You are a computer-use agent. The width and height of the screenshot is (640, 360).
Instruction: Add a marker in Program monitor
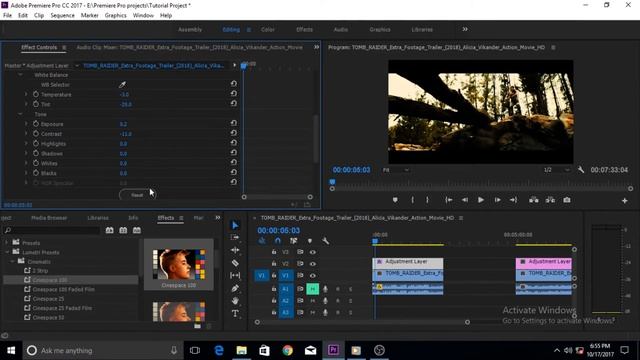(395, 200)
